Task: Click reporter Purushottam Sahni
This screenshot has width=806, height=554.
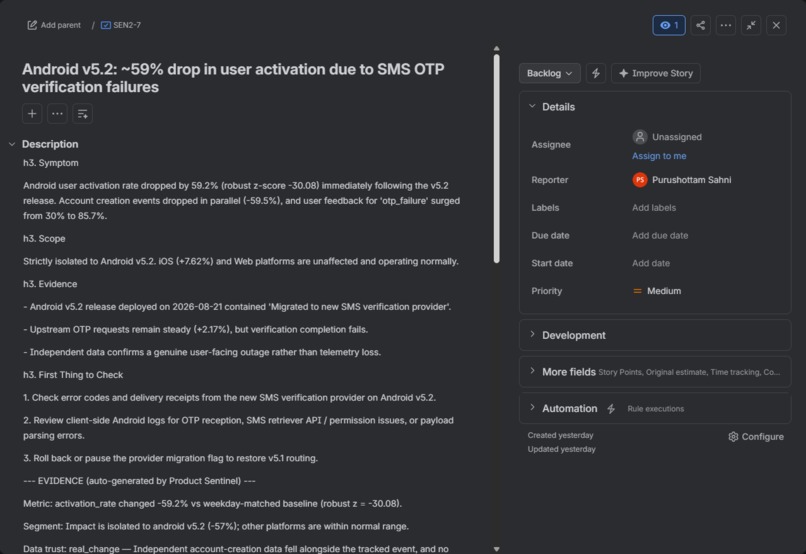Action: coord(682,180)
